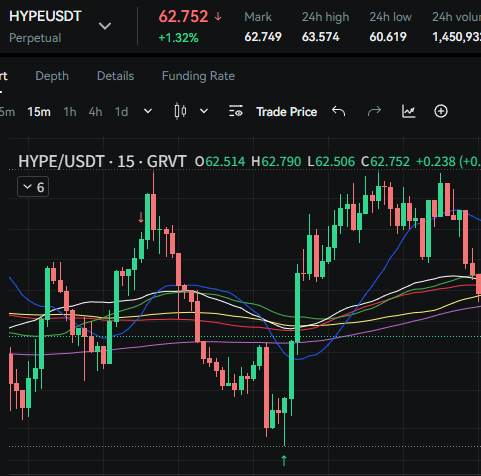Click the high value H62.790
Screen dimensions: 481x476
[276, 162]
